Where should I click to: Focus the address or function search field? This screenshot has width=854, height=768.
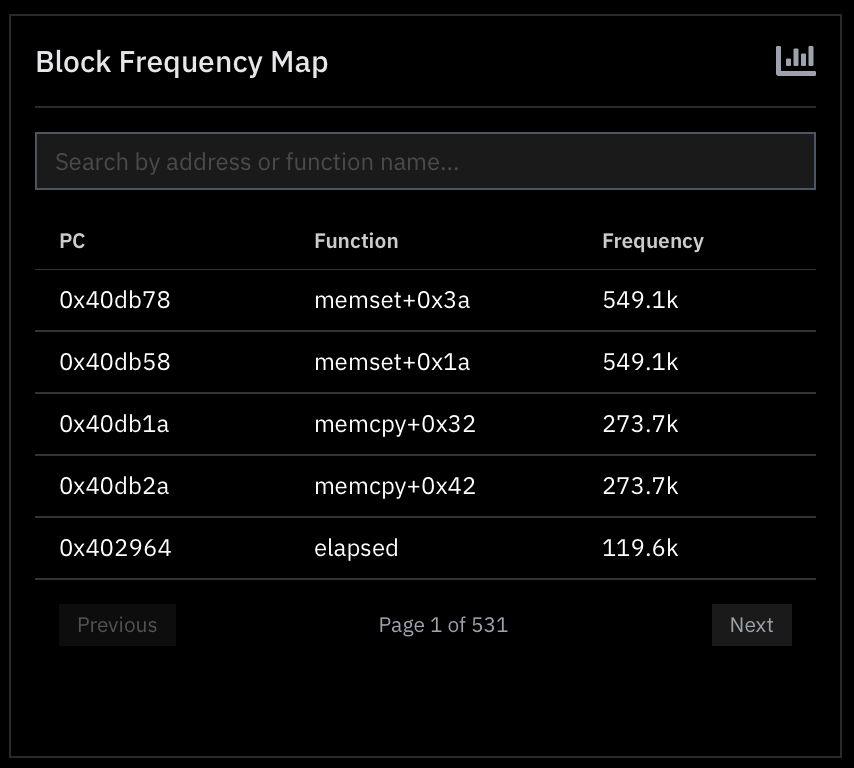point(425,161)
